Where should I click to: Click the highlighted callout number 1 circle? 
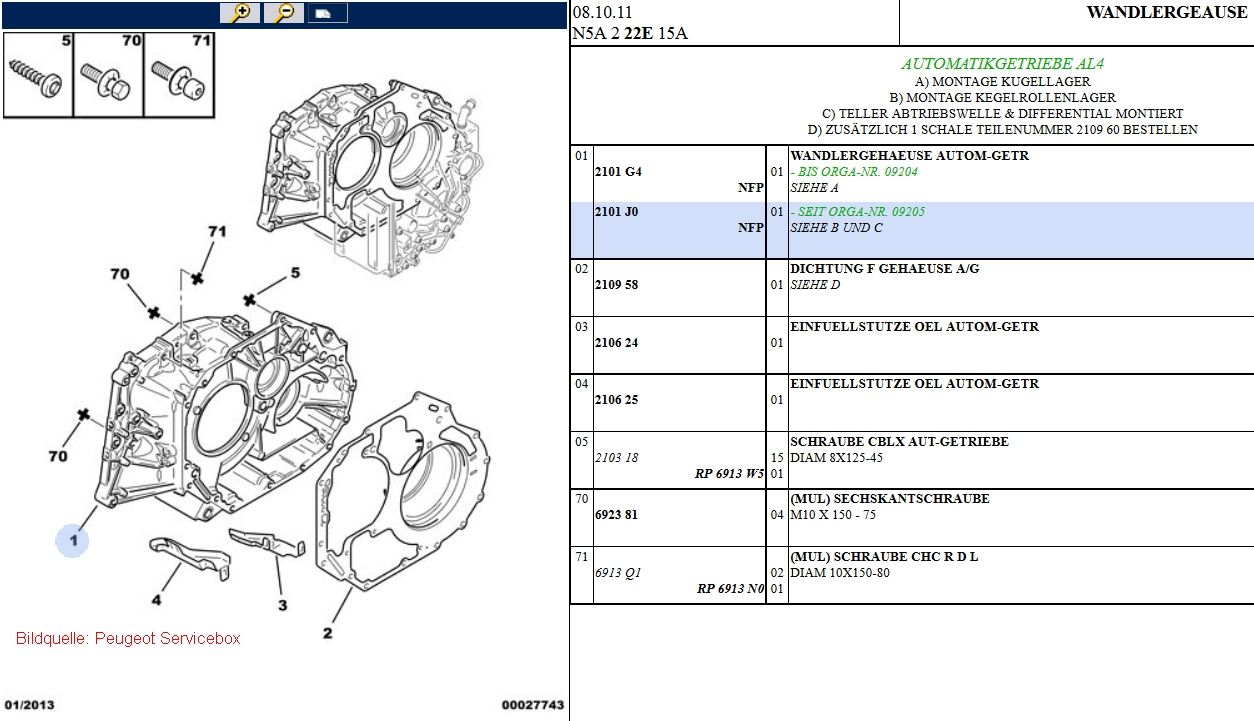click(72, 541)
